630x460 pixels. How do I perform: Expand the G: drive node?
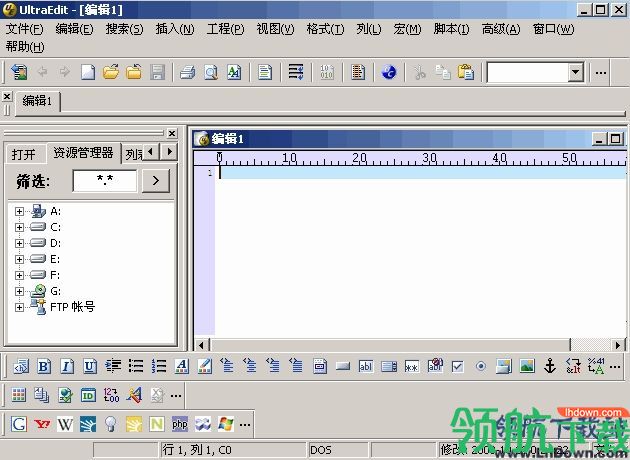(19, 291)
